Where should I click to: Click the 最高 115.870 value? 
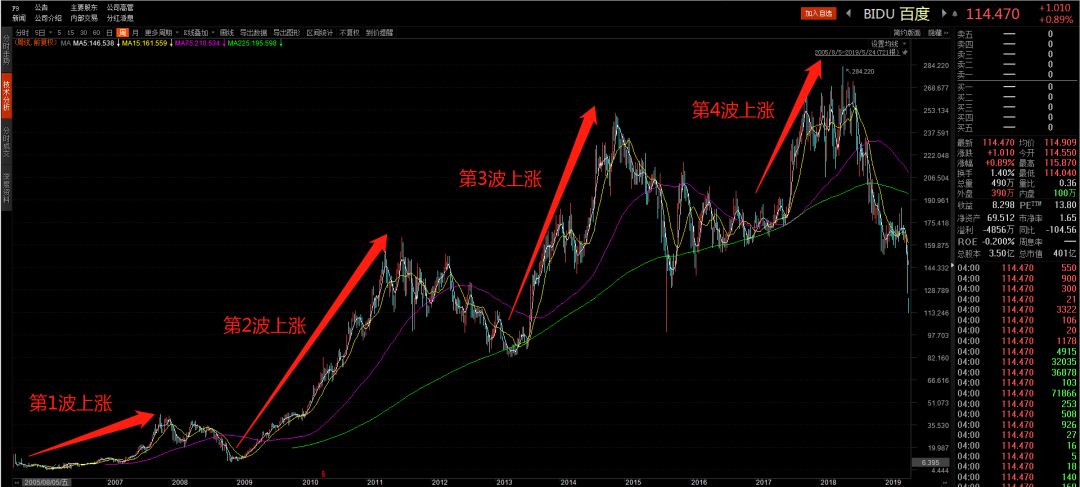tap(1060, 163)
